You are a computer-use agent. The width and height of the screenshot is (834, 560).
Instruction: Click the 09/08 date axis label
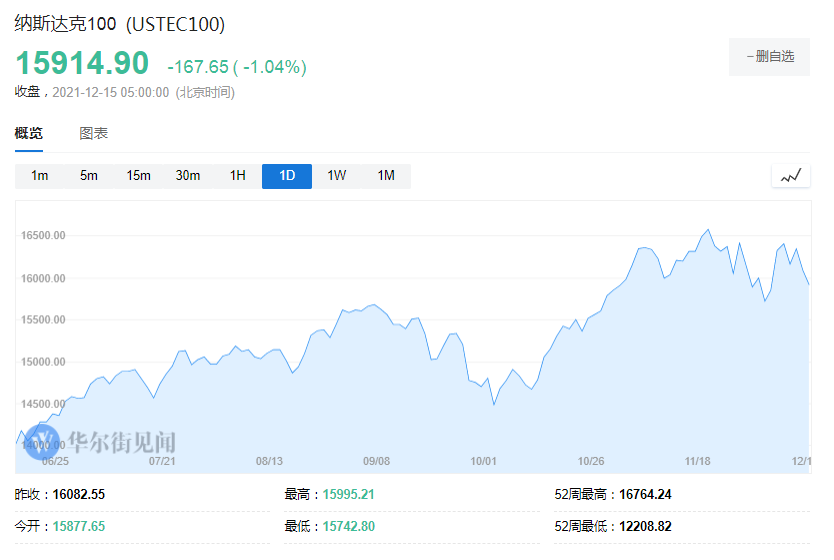376,461
